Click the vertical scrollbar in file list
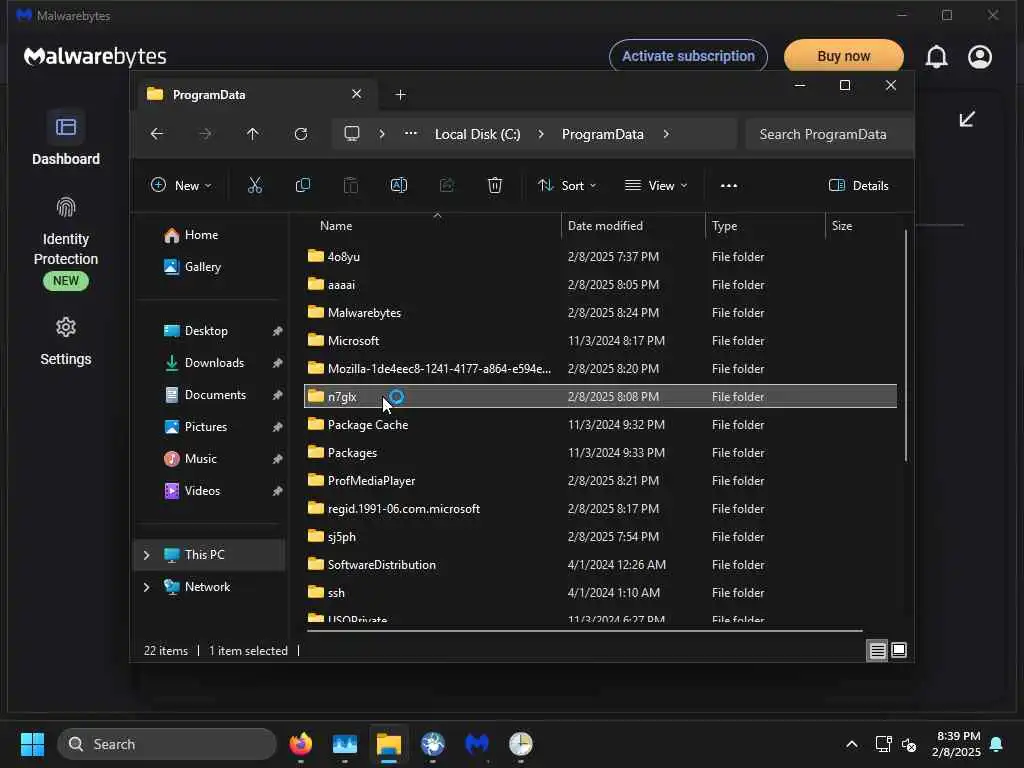The width and height of the screenshot is (1024, 768). point(906,346)
